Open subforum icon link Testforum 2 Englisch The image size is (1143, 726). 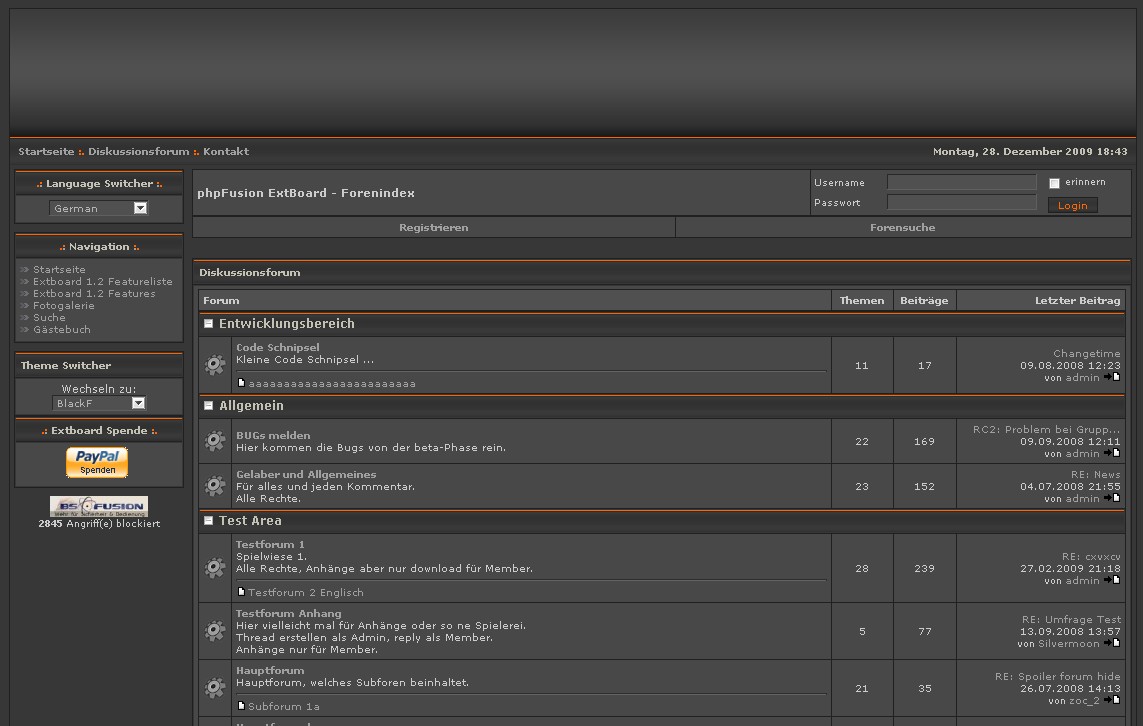242,592
